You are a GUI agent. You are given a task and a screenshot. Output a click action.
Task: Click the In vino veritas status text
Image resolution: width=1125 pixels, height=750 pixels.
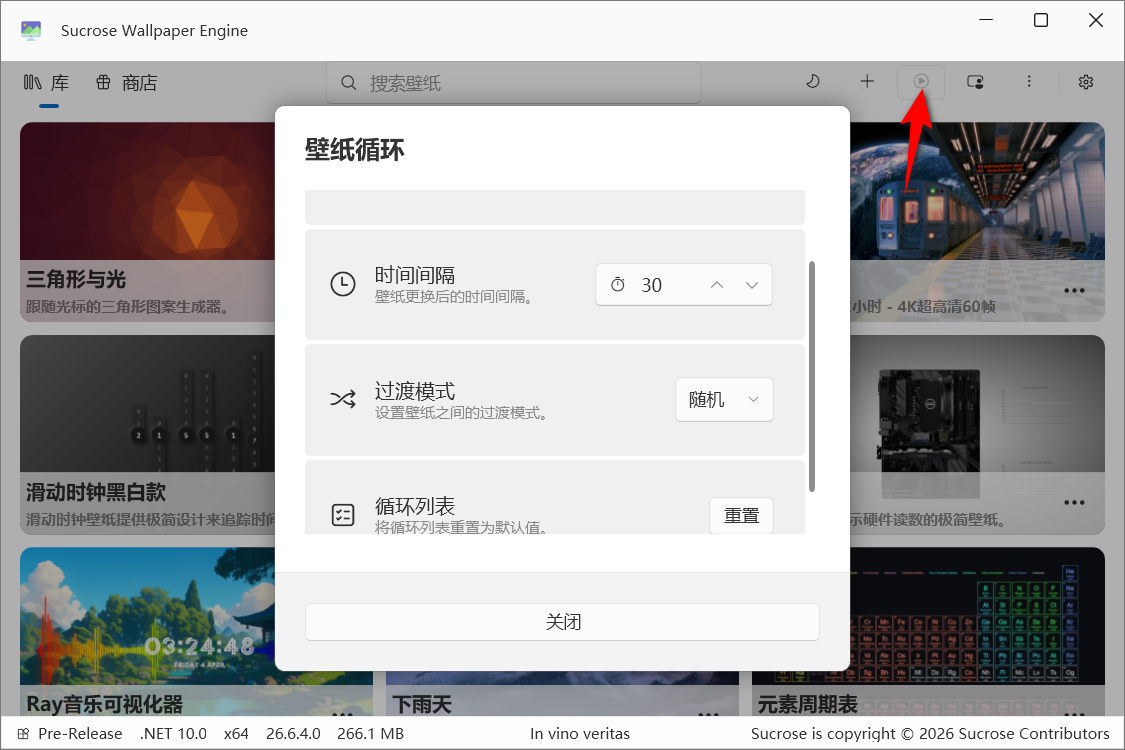[580, 733]
